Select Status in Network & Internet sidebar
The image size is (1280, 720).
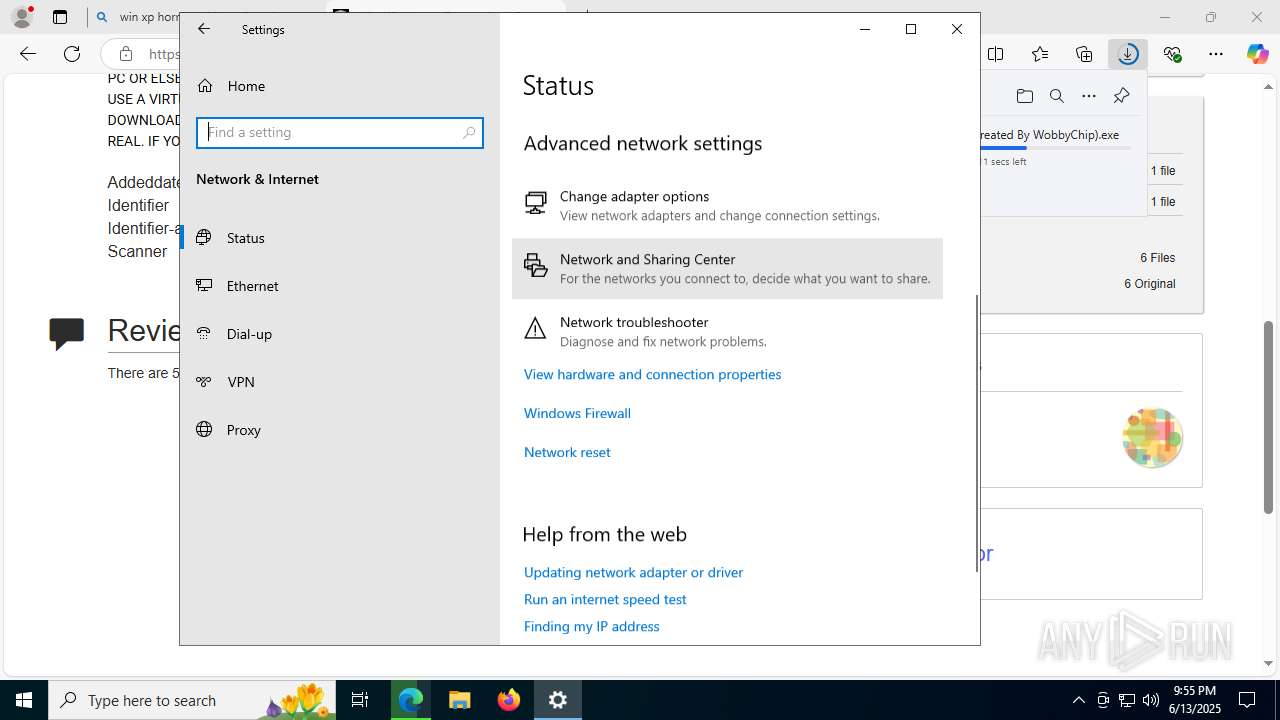pos(340,238)
